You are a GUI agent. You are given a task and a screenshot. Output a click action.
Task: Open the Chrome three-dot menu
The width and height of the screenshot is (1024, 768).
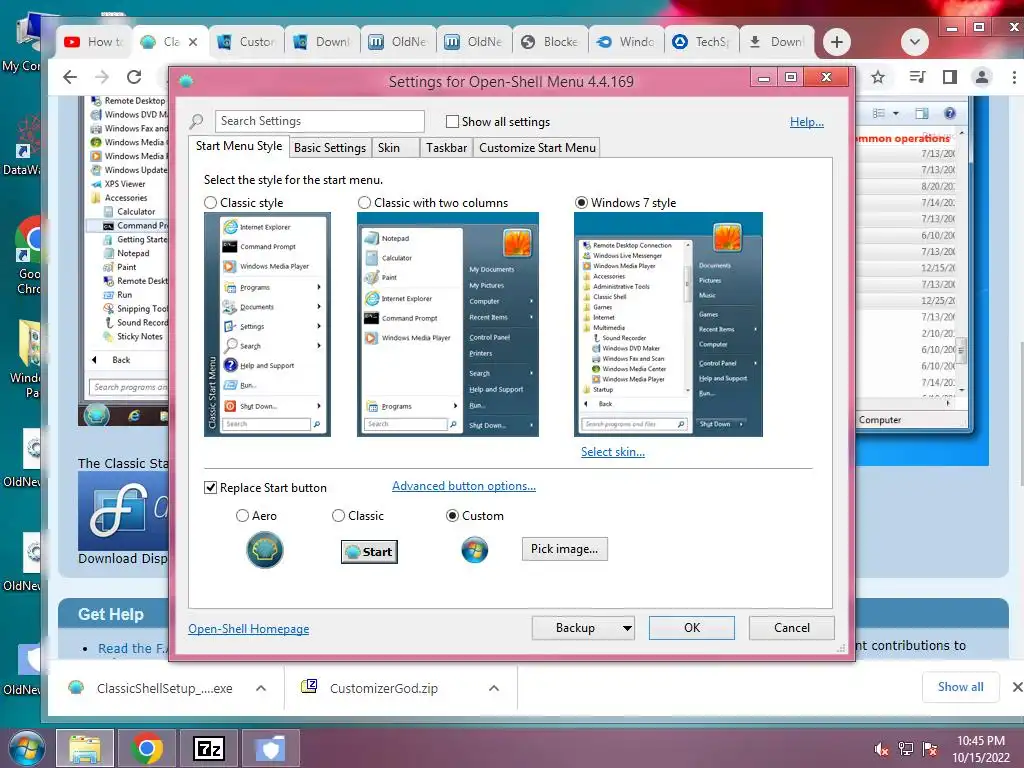click(1014, 77)
